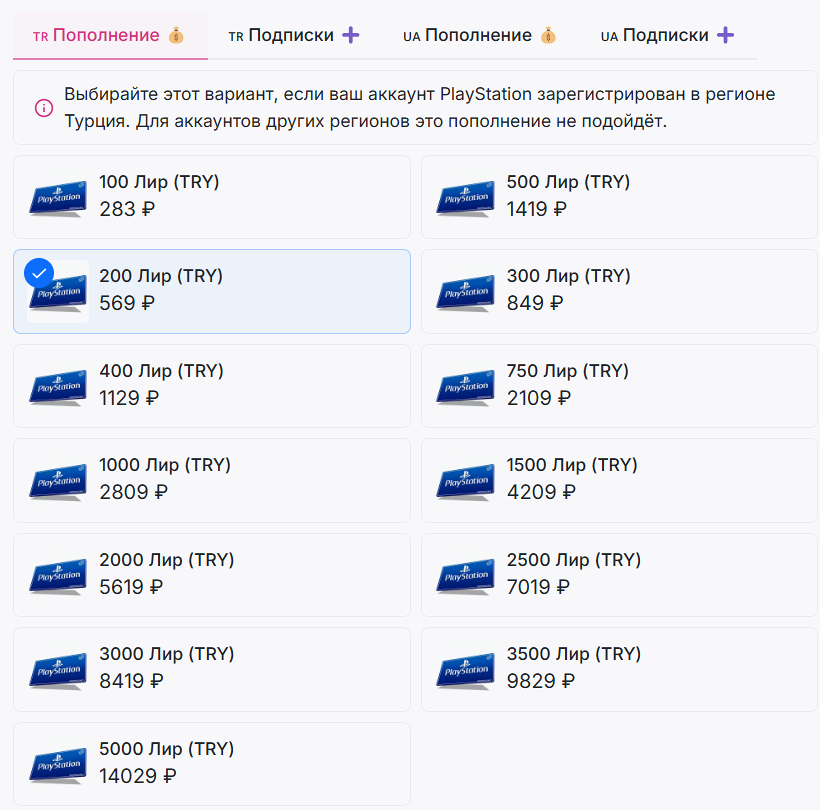Pick the 3000 Лир (TRY) option
Screen dimensions: 820x810
pos(212,669)
